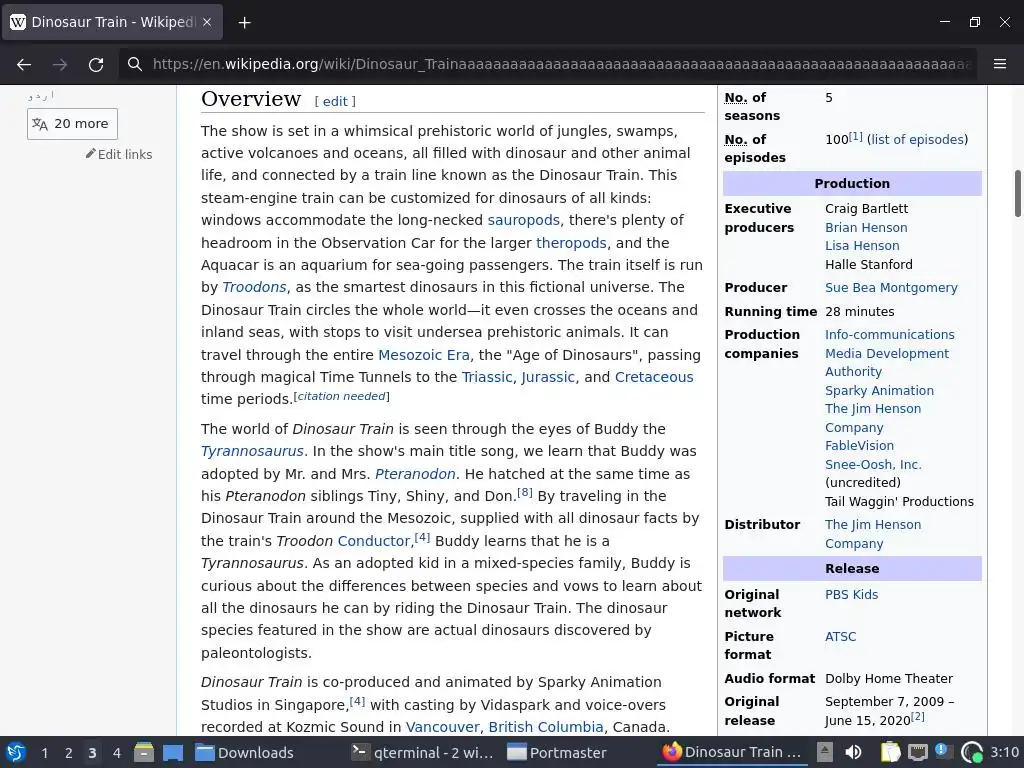Open the Tyrannosaurus link
1024x768 pixels.
click(x=252, y=451)
